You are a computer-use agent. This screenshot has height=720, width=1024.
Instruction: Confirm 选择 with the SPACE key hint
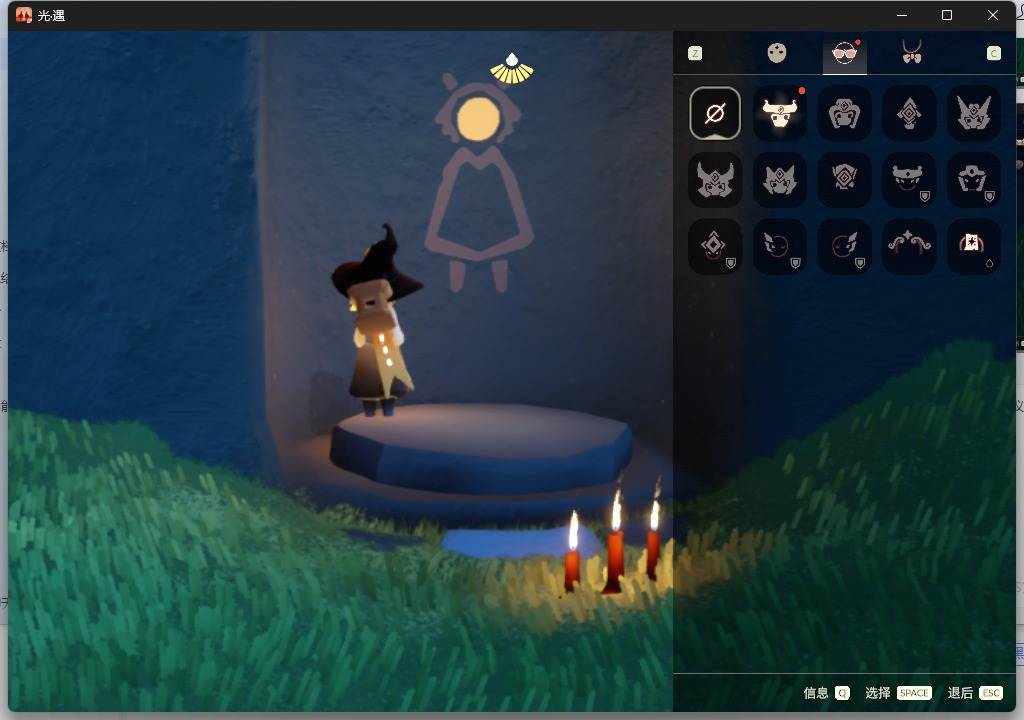click(x=898, y=693)
